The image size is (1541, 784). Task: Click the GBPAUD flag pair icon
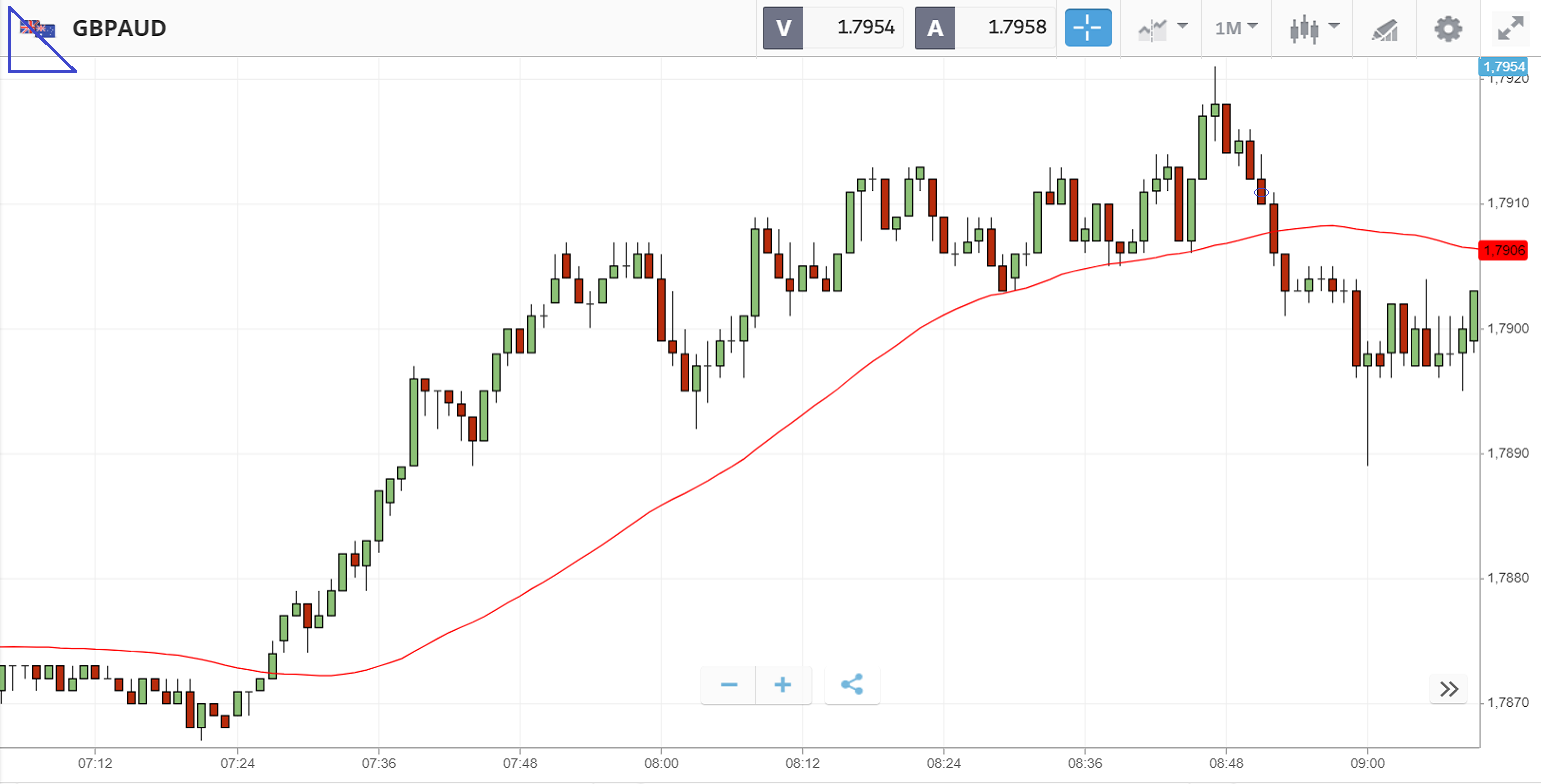(38, 28)
